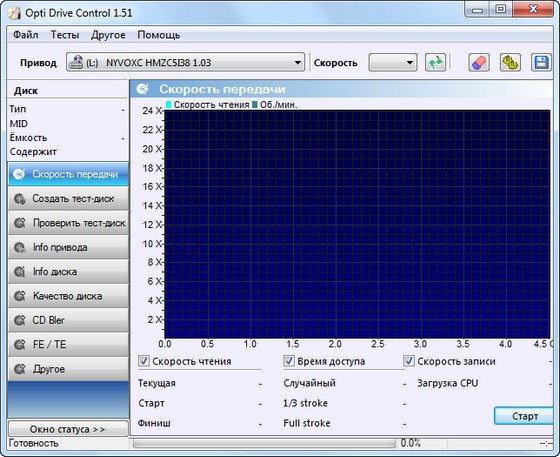Toggle the Скорость записи checkbox
560x457 pixels.
pos(409,361)
